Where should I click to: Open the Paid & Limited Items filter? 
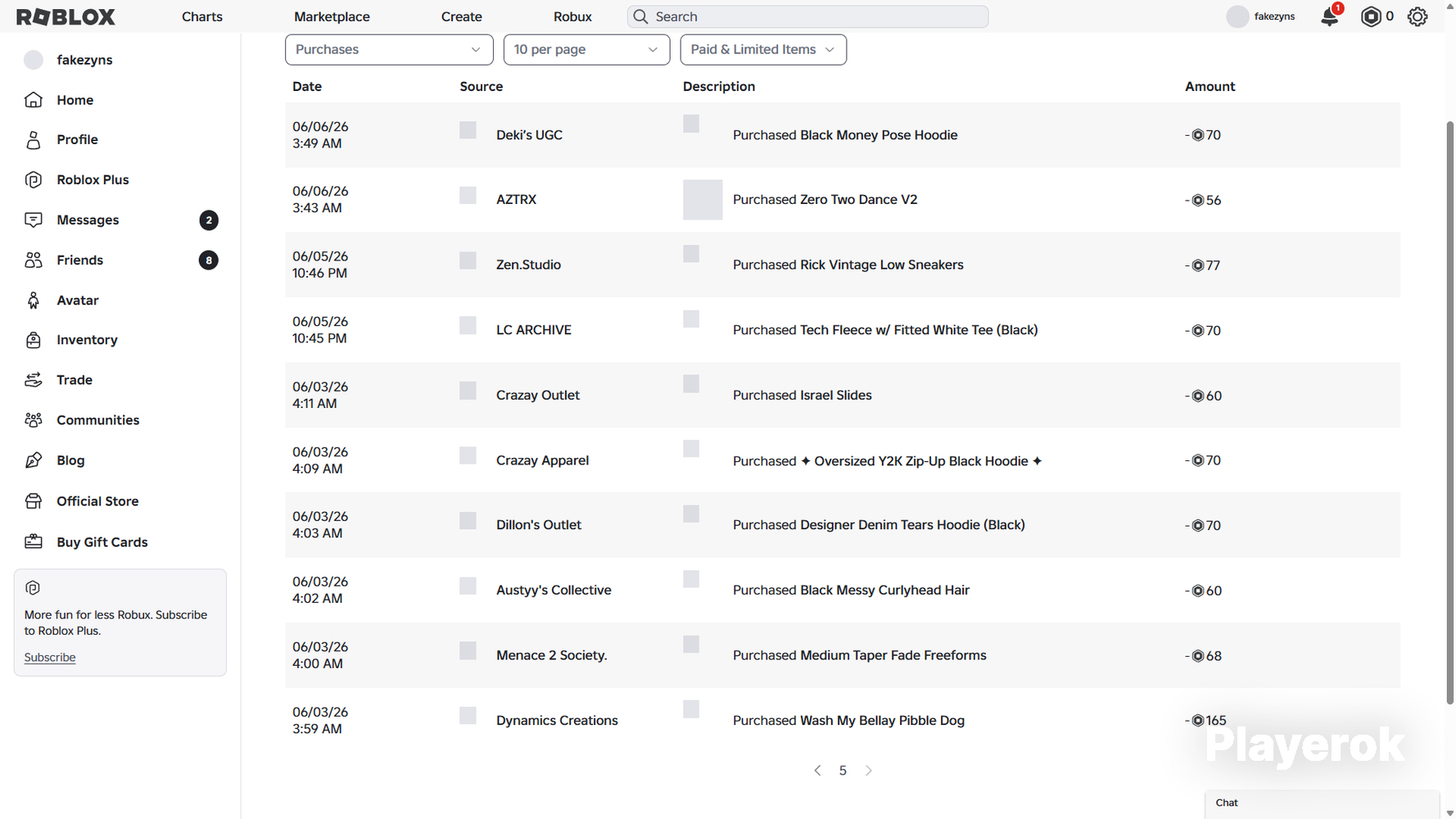pyautogui.click(x=763, y=49)
